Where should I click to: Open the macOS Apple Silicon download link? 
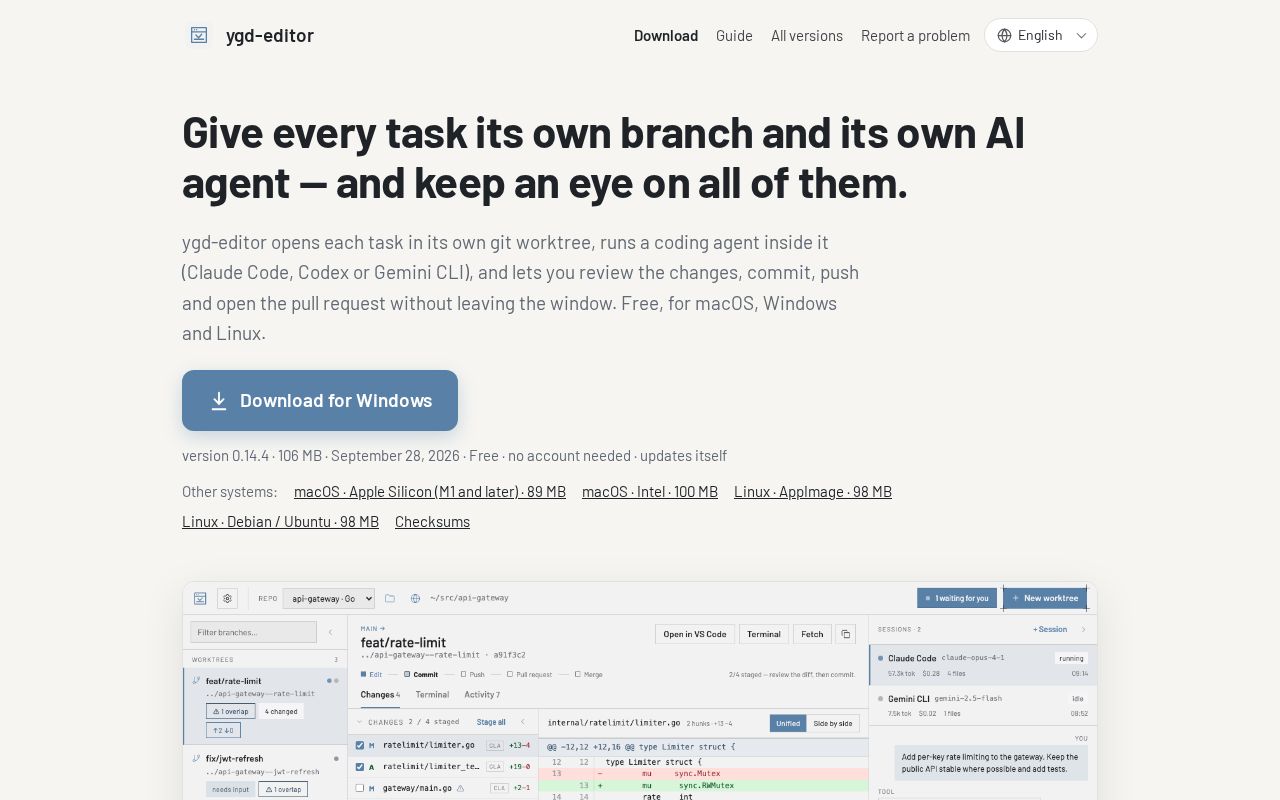[x=430, y=491]
